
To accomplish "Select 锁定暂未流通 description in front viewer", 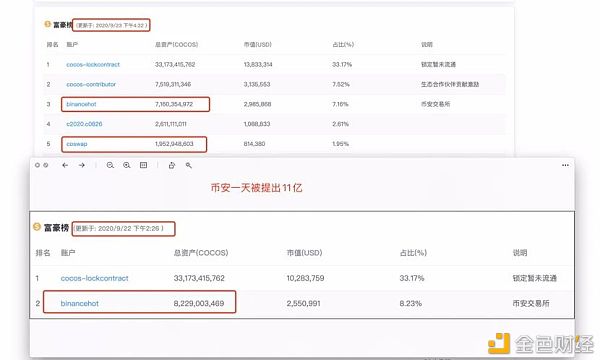I will pos(535,278).
